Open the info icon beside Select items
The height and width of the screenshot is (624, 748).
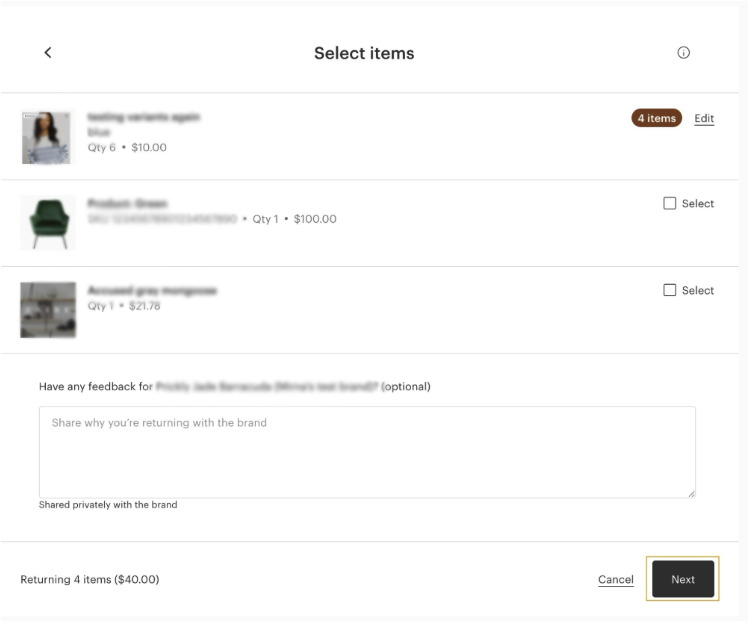684,53
